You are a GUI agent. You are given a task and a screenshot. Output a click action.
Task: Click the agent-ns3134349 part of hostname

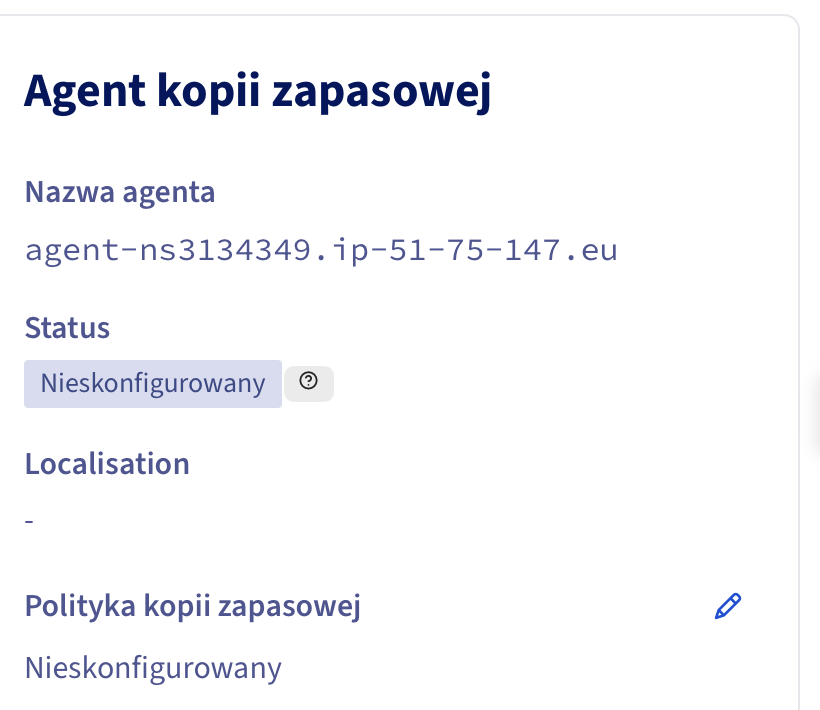point(168,250)
